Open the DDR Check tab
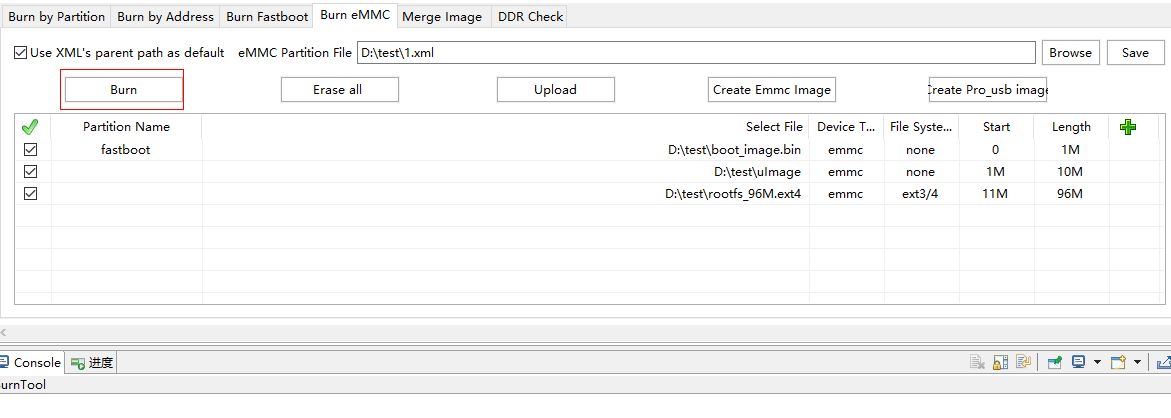The height and width of the screenshot is (418, 1171). [x=530, y=17]
